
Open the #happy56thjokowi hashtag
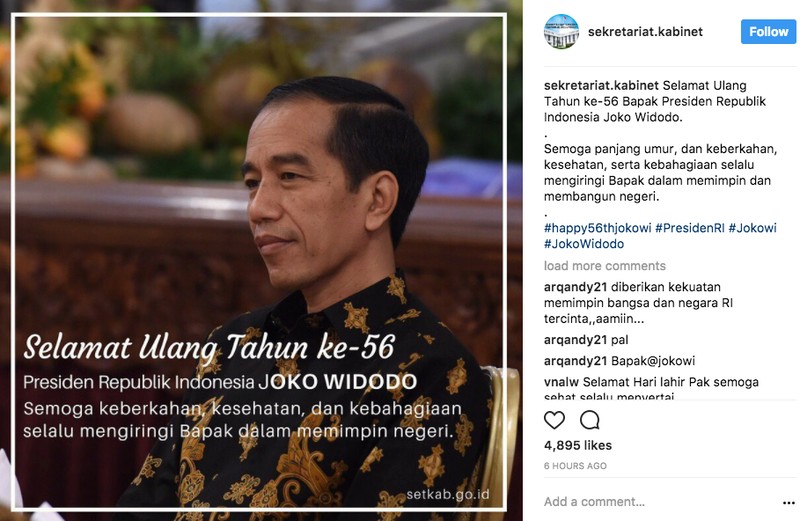click(x=597, y=228)
